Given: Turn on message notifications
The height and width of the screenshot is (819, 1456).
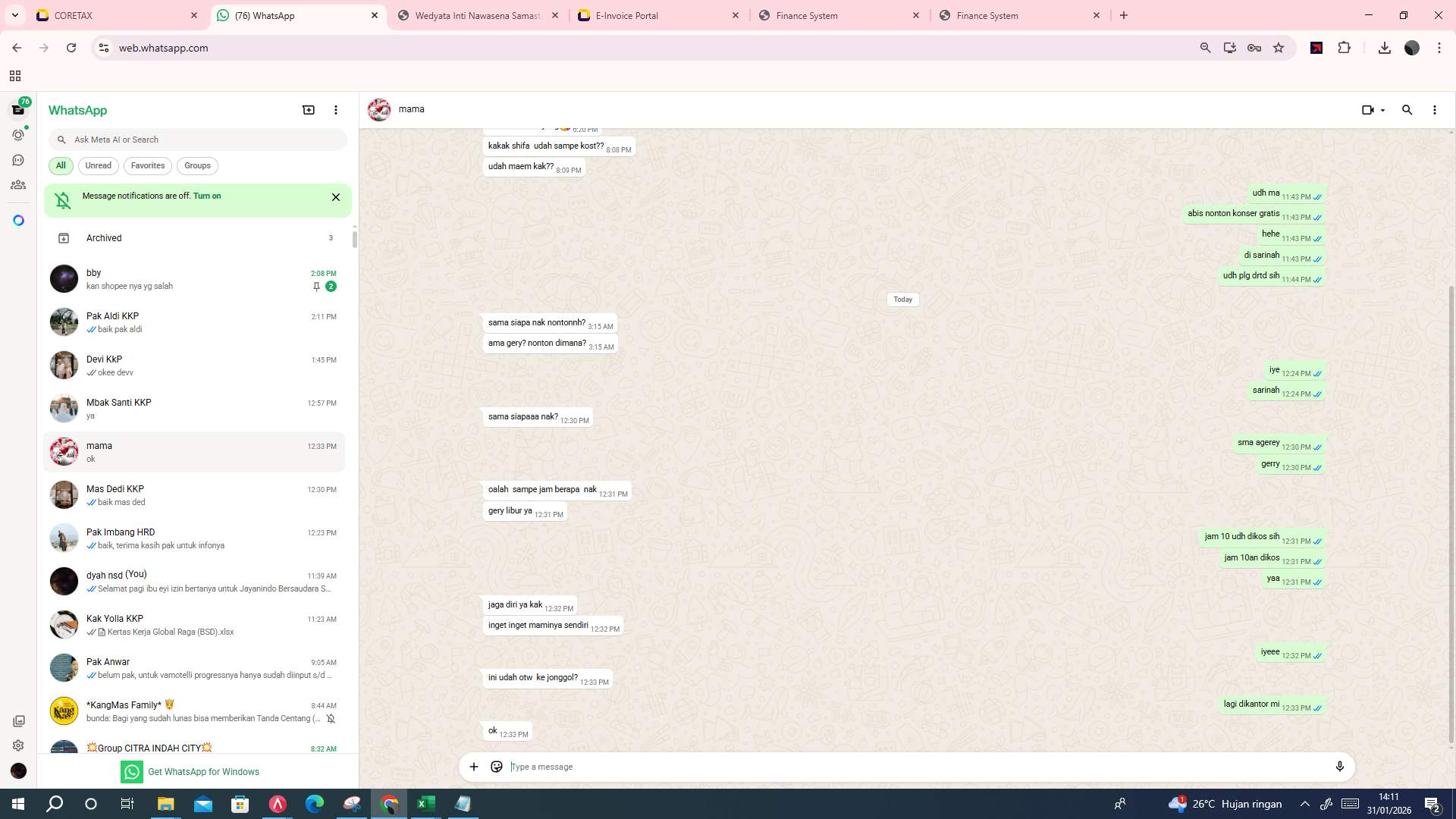Looking at the screenshot, I should coord(208,196).
